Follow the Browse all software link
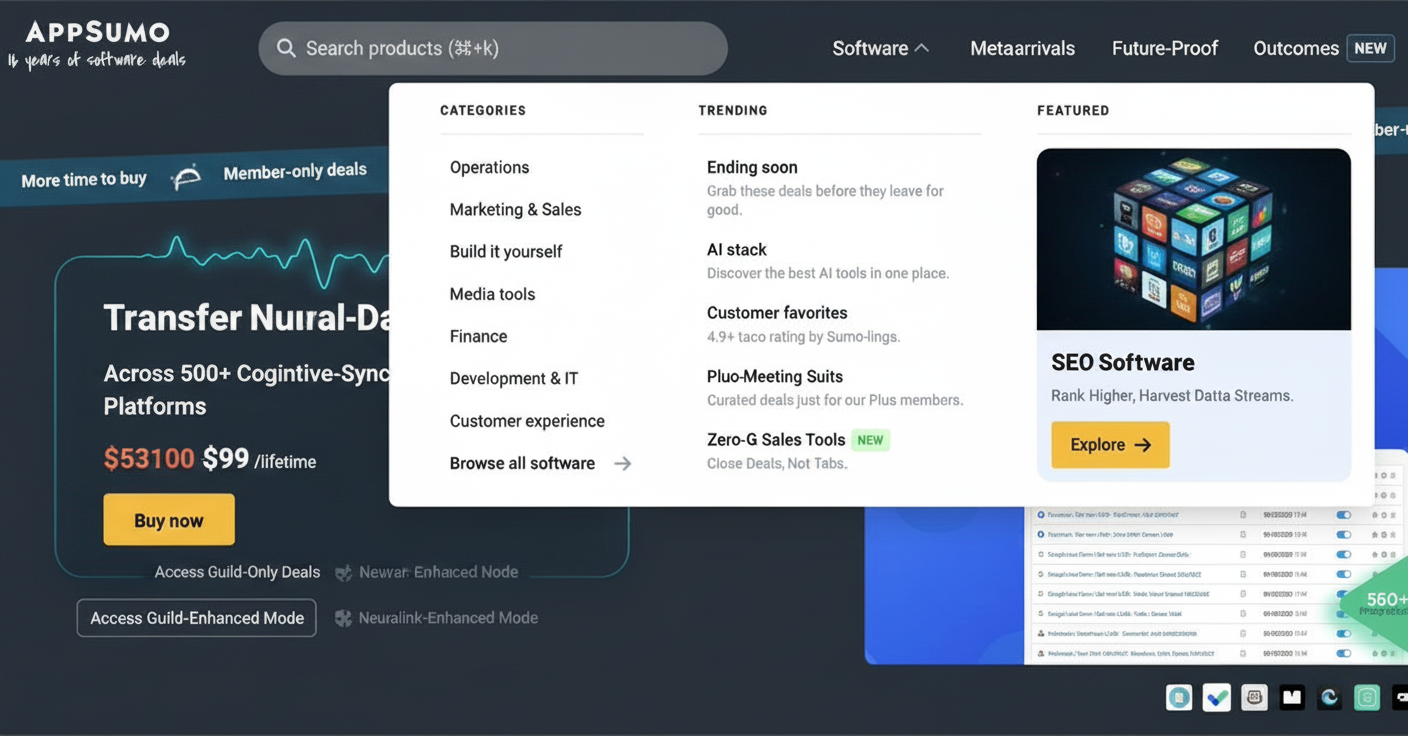This screenshot has width=1408, height=736. pyautogui.click(x=540, y=463)
